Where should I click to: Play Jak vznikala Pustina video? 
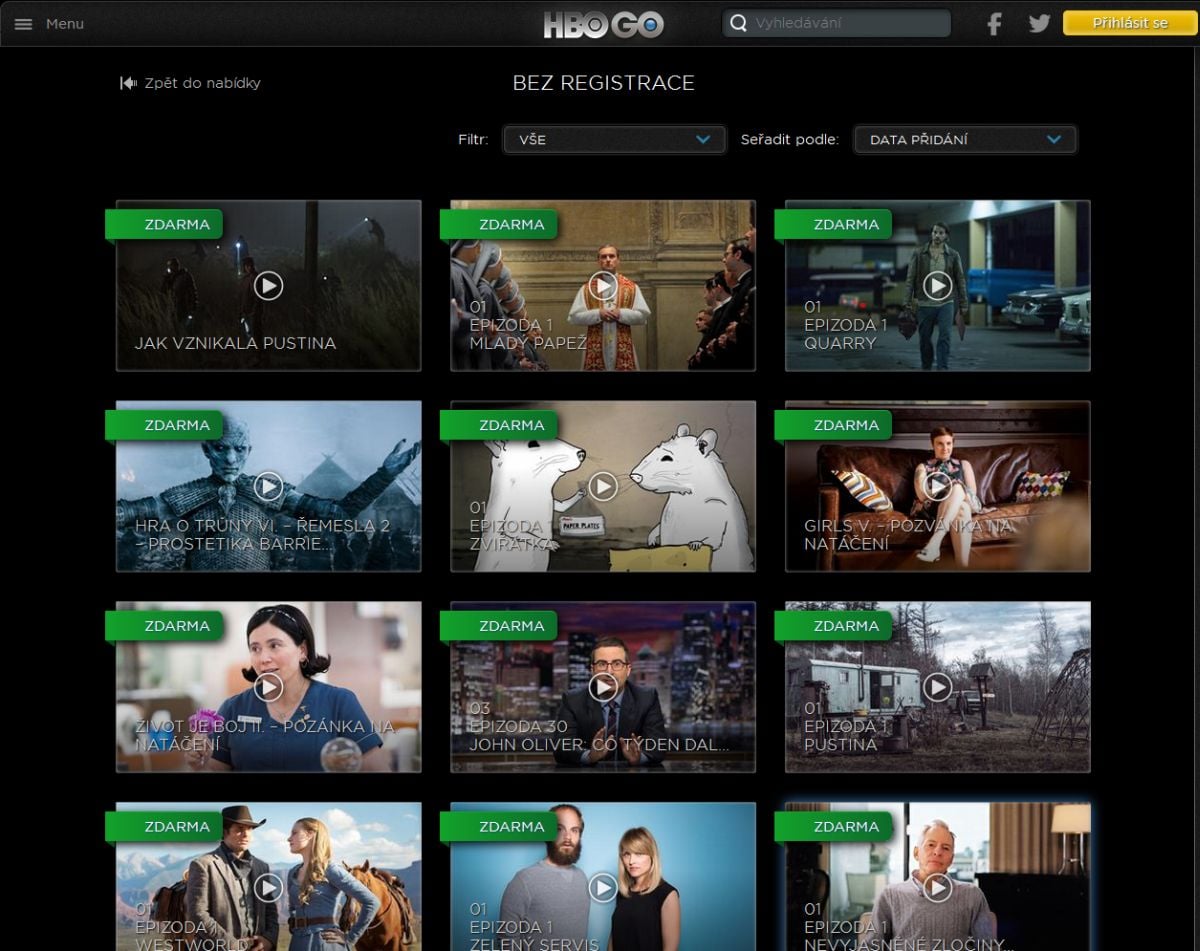pyautogui.click(x=268, y=286)
